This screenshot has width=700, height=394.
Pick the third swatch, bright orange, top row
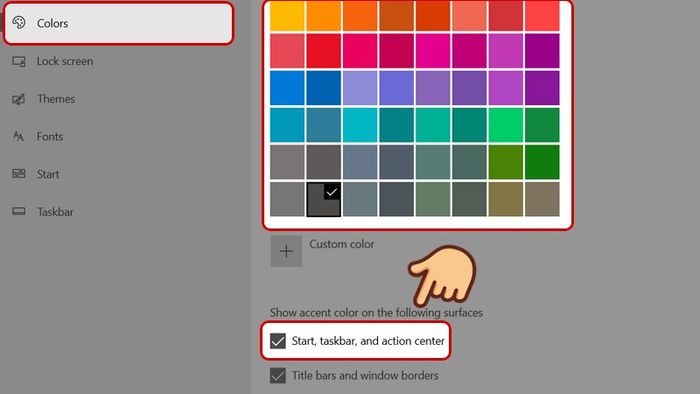tap(360, 16)
